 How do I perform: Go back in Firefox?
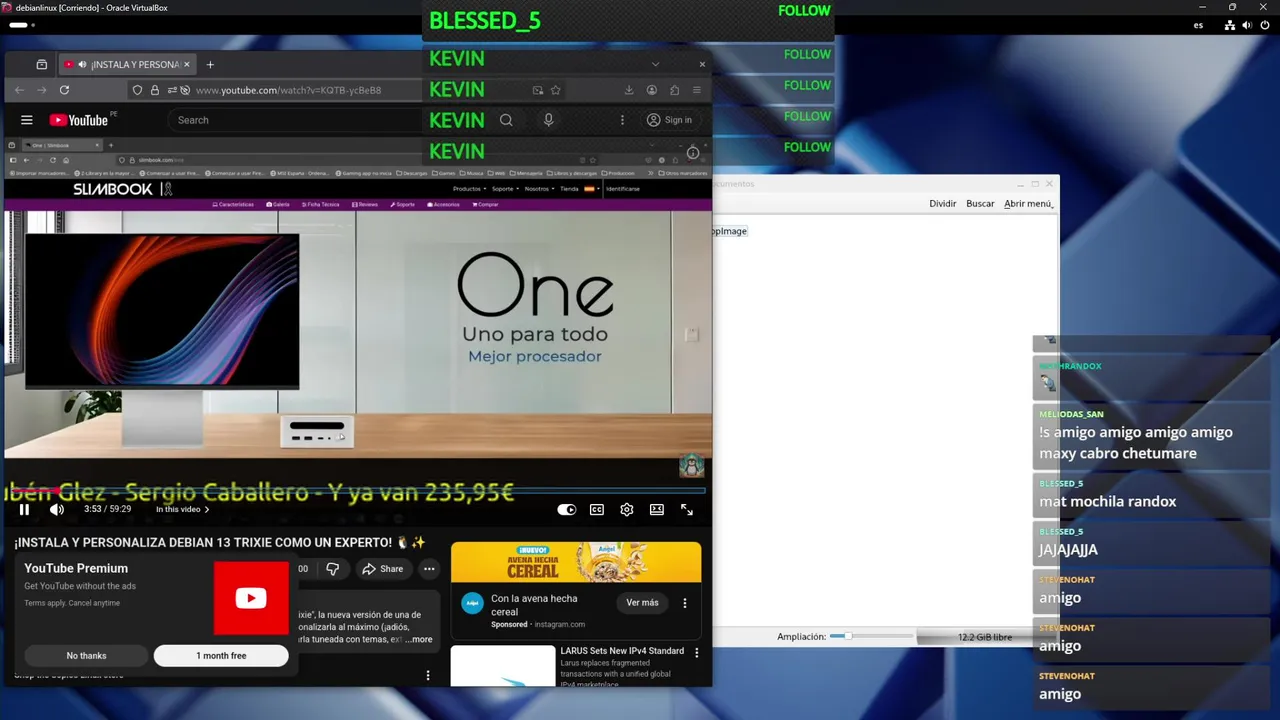pyautogui.click(x=19, y=90)
